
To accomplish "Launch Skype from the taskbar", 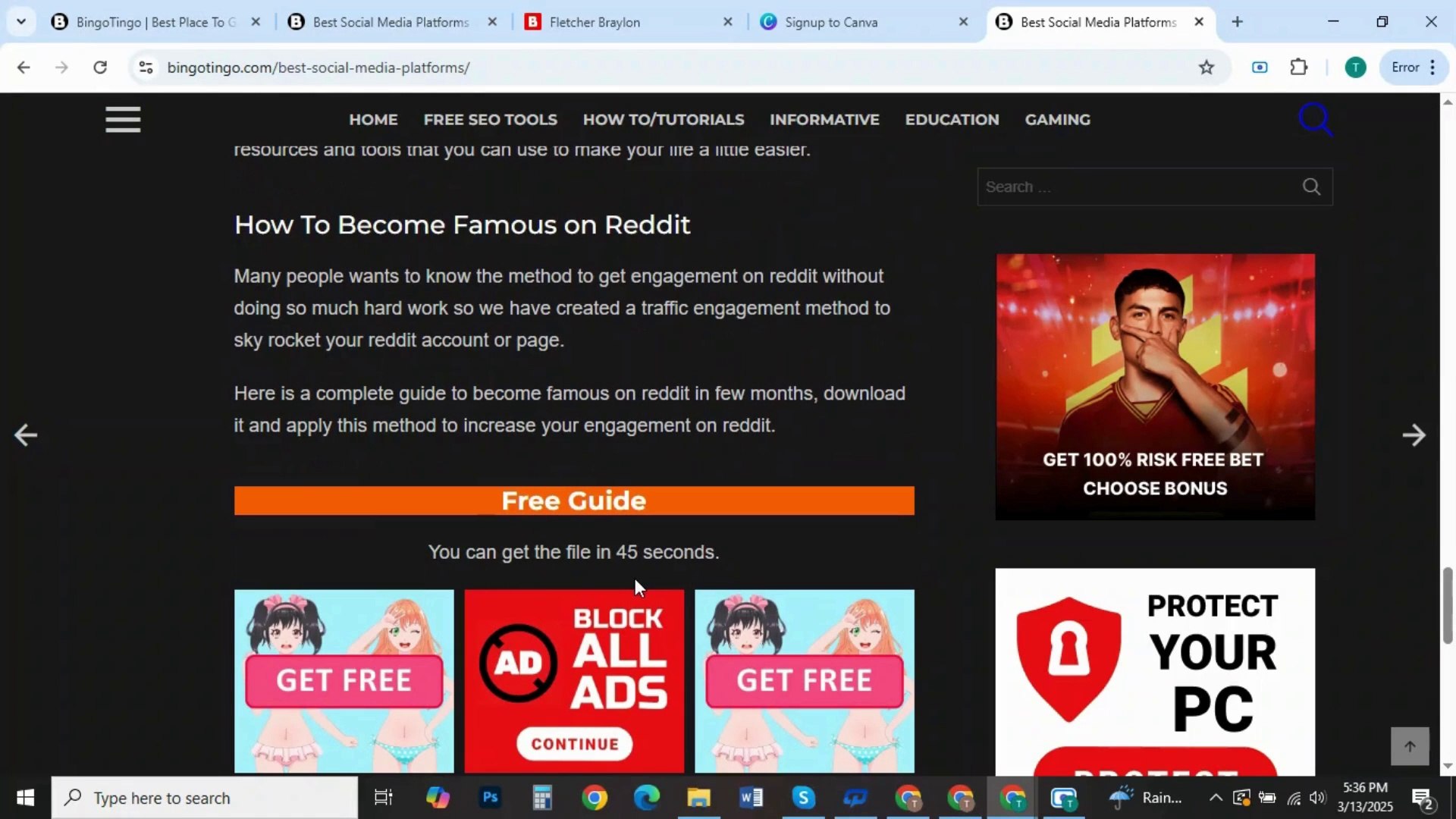I will [x=803, y=797].
